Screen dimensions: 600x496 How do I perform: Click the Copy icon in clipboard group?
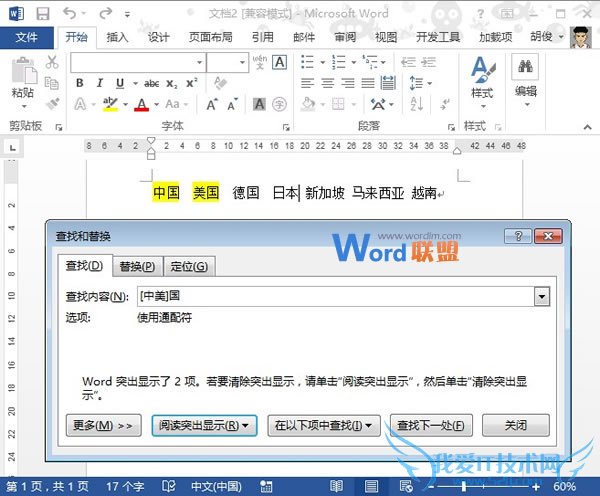pyautogui.click(x=51, y=83)
